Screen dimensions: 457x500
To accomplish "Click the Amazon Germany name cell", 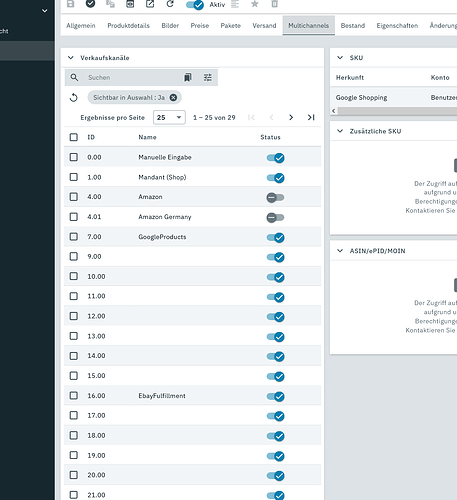I will point(165,217).
